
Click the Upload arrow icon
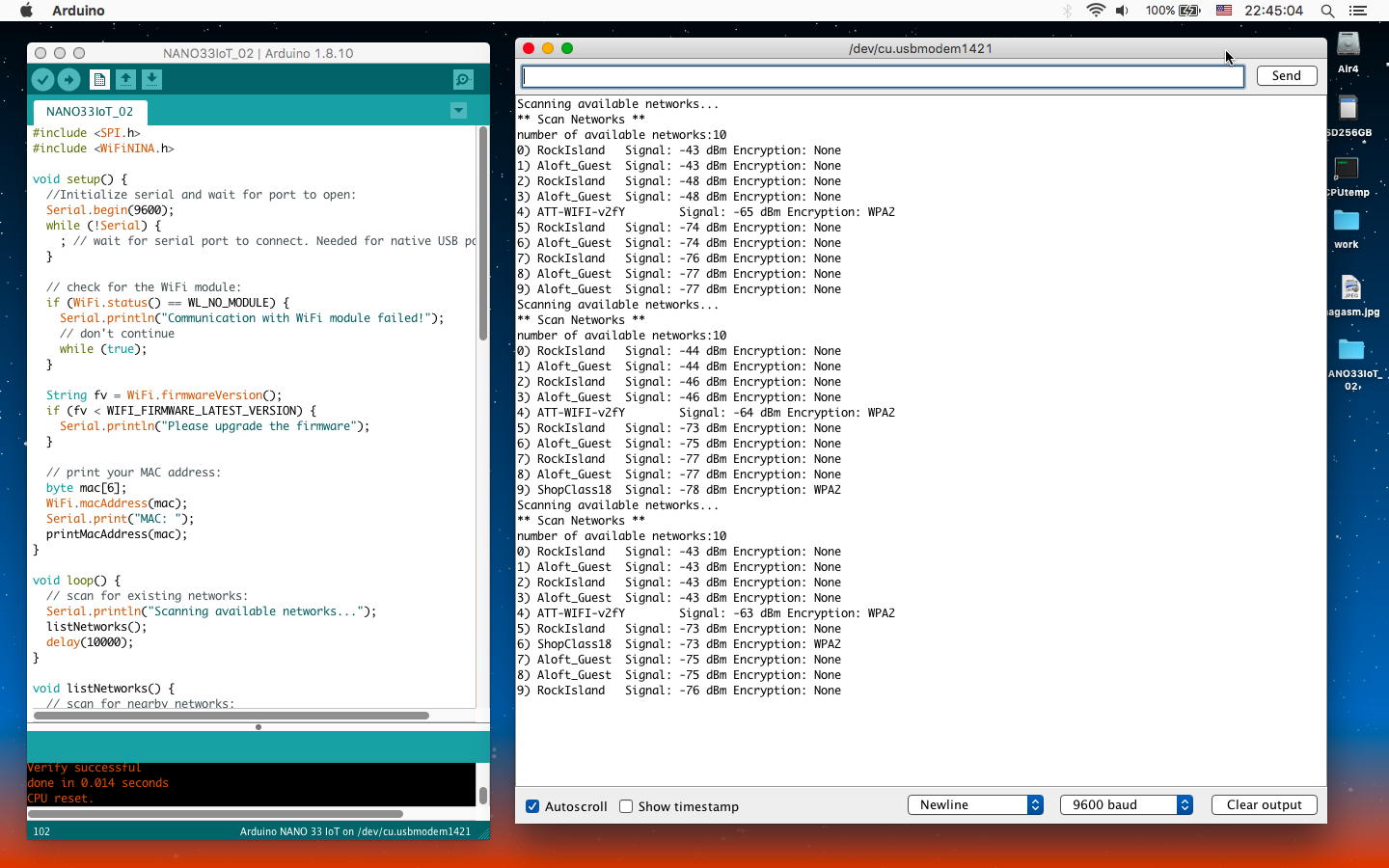coord(68,80)
